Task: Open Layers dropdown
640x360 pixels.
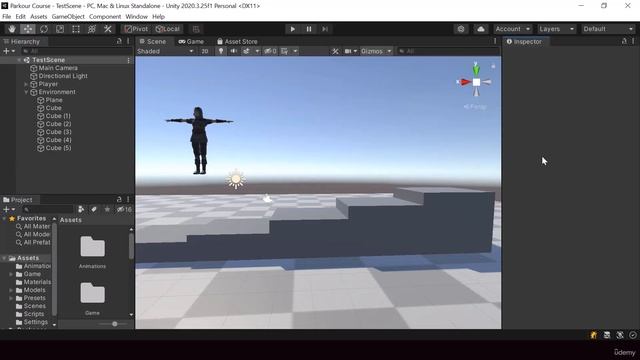Action: (x=557, y=29)
